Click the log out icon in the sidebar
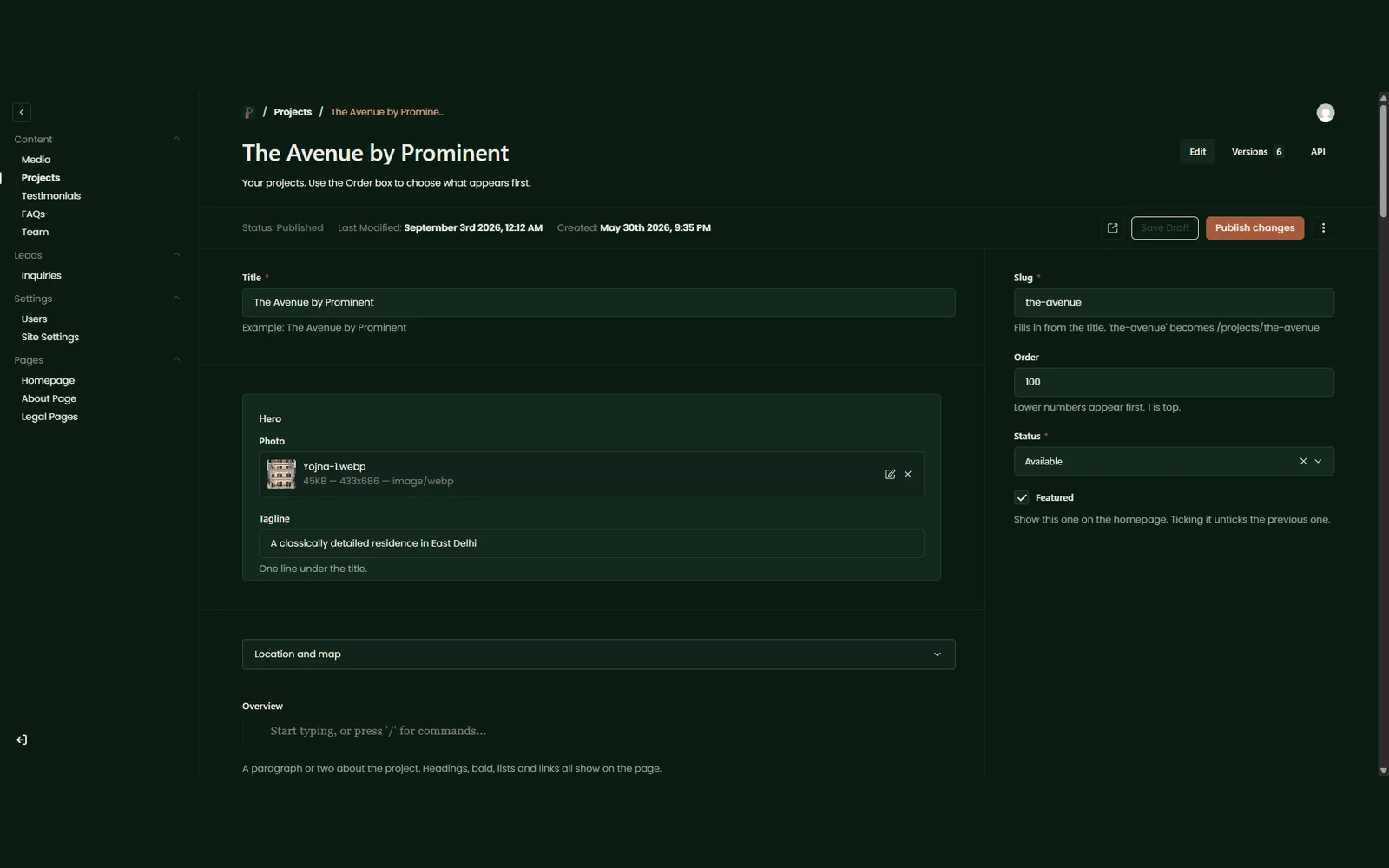The height and width of the screenshot is (868, 1389). click(x=22, y=740)
